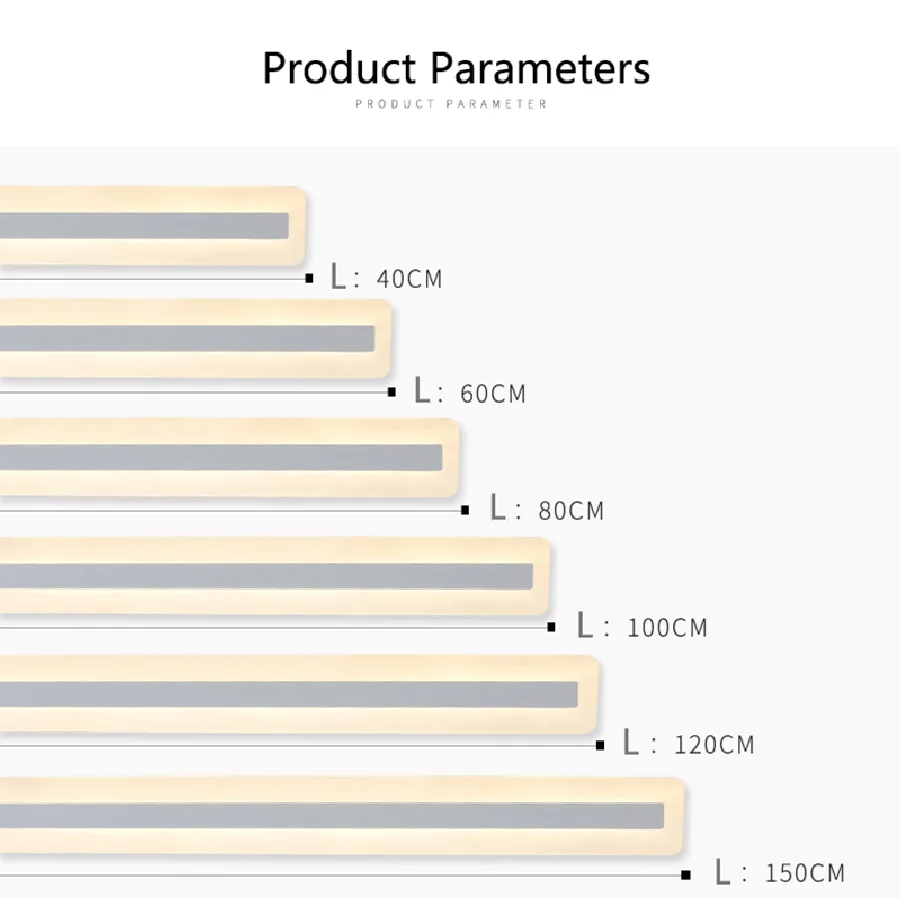Click the "L: 150CM" length label
Viewport: 900px width, 900px height.
coord(779,873)
